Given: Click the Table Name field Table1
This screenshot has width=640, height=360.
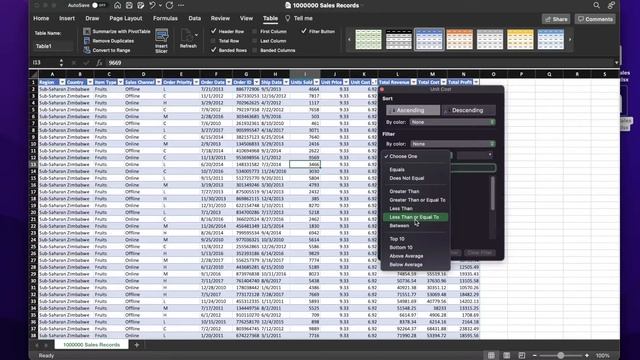Looking at the screenshot, I should [53, 46].
